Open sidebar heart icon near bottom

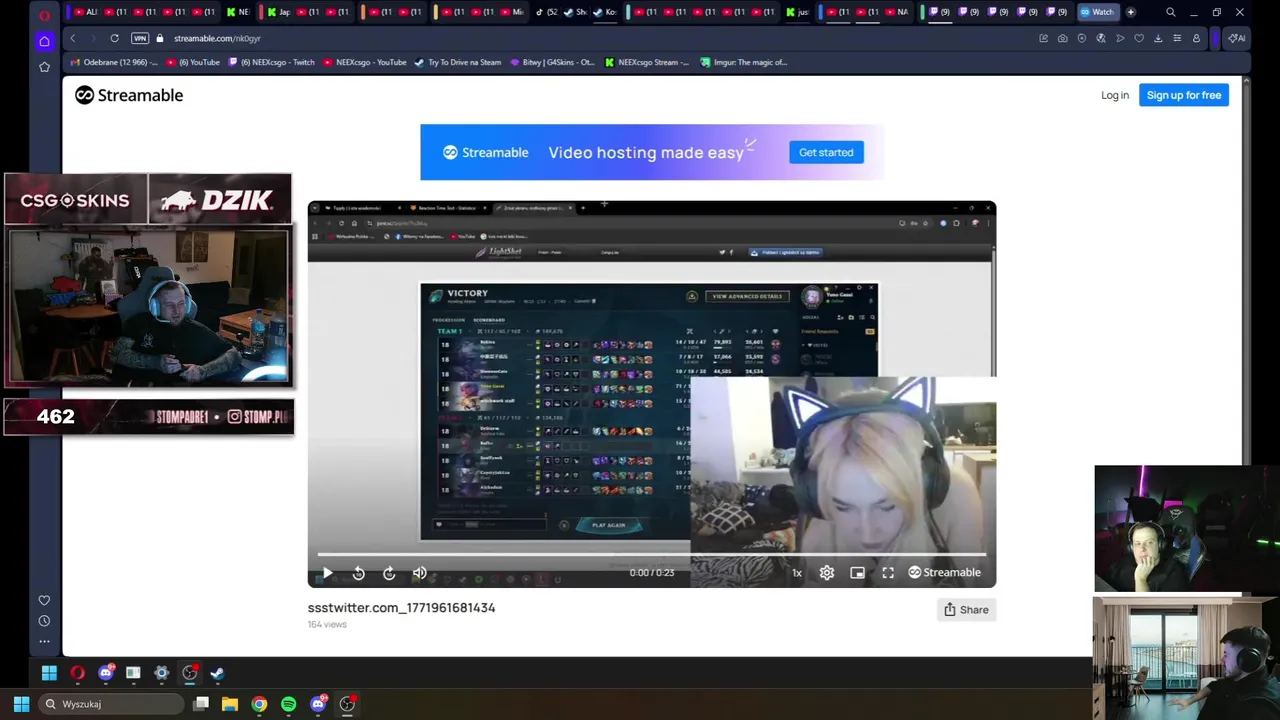(x=44, y=600)
